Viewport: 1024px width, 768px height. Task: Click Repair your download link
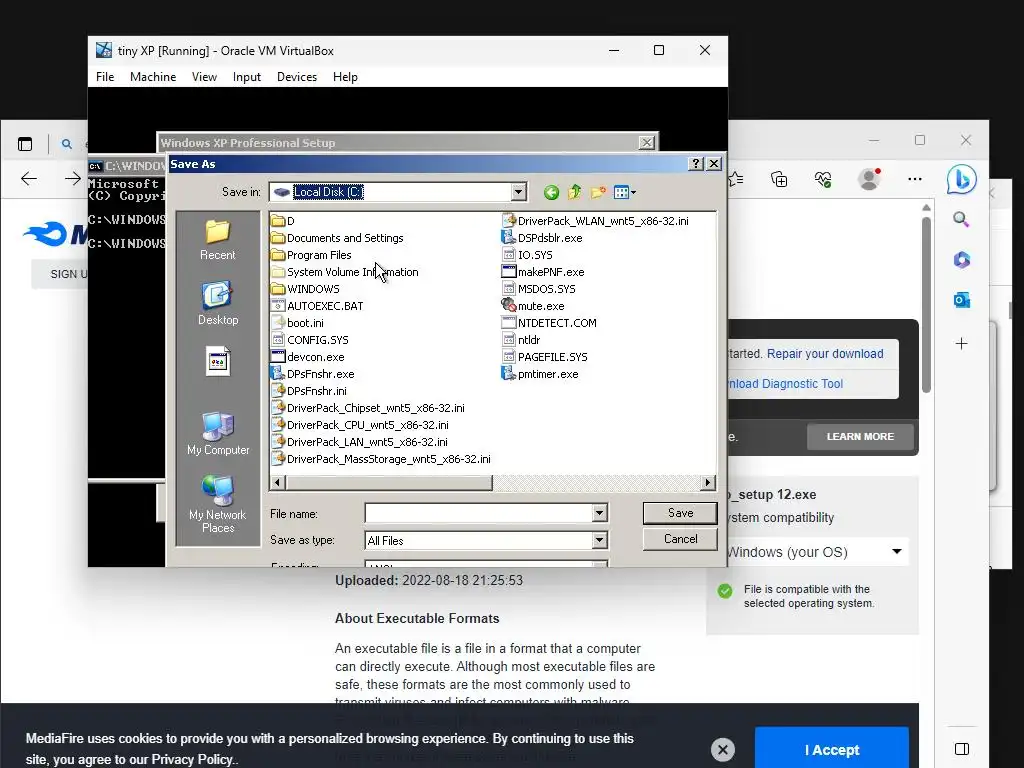[x=825, y=353]
